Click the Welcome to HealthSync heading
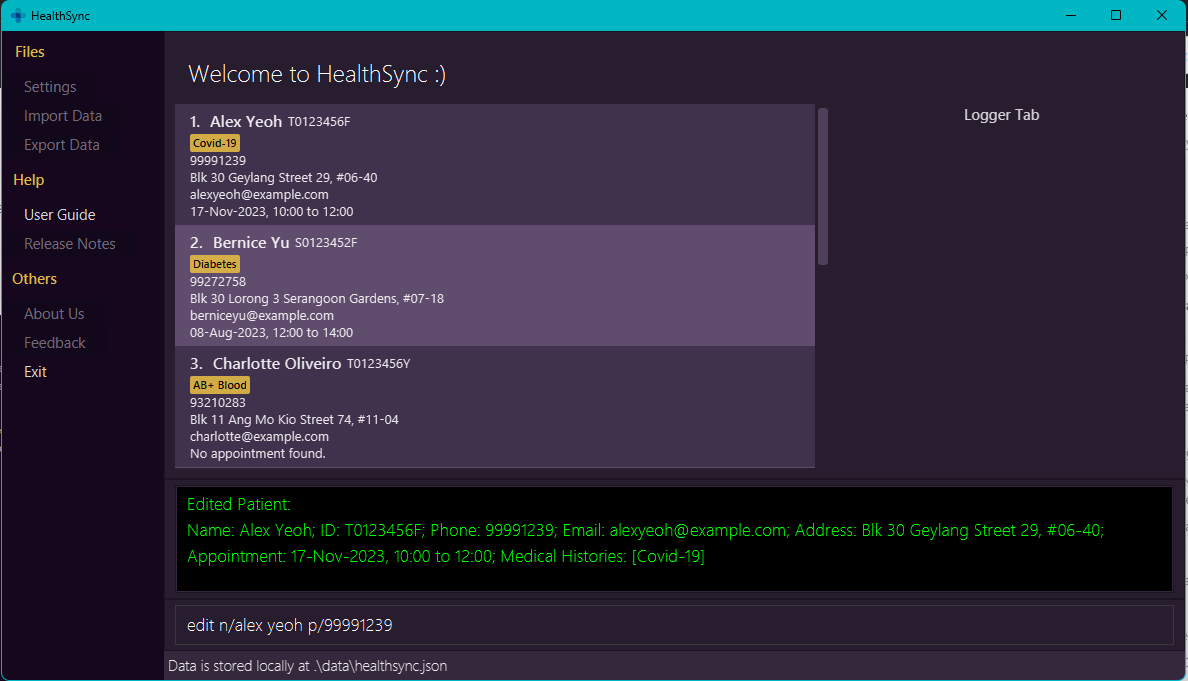1188x681 pixels. tap(317, 74)
